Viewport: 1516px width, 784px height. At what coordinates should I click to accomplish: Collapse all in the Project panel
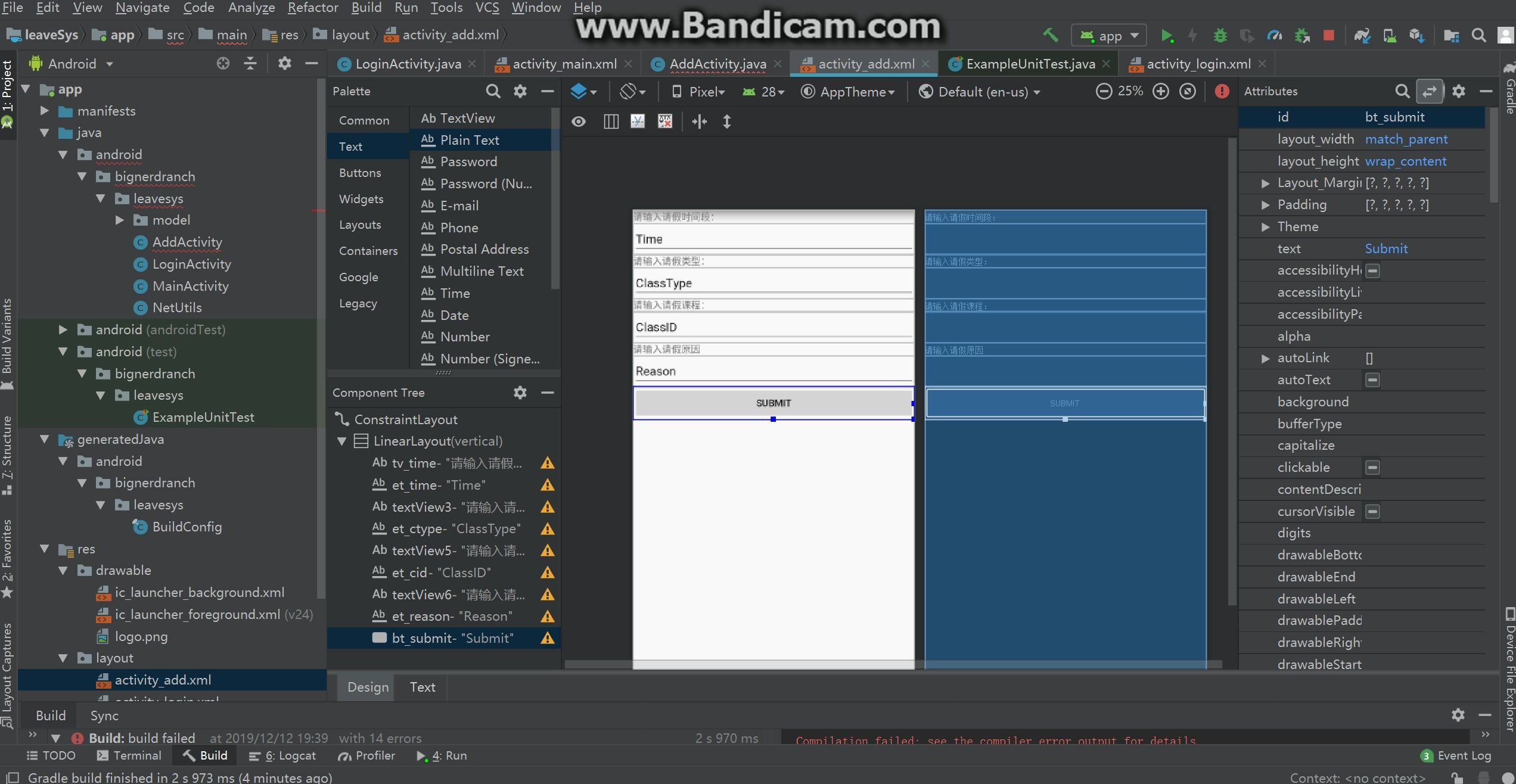[250, 63]
